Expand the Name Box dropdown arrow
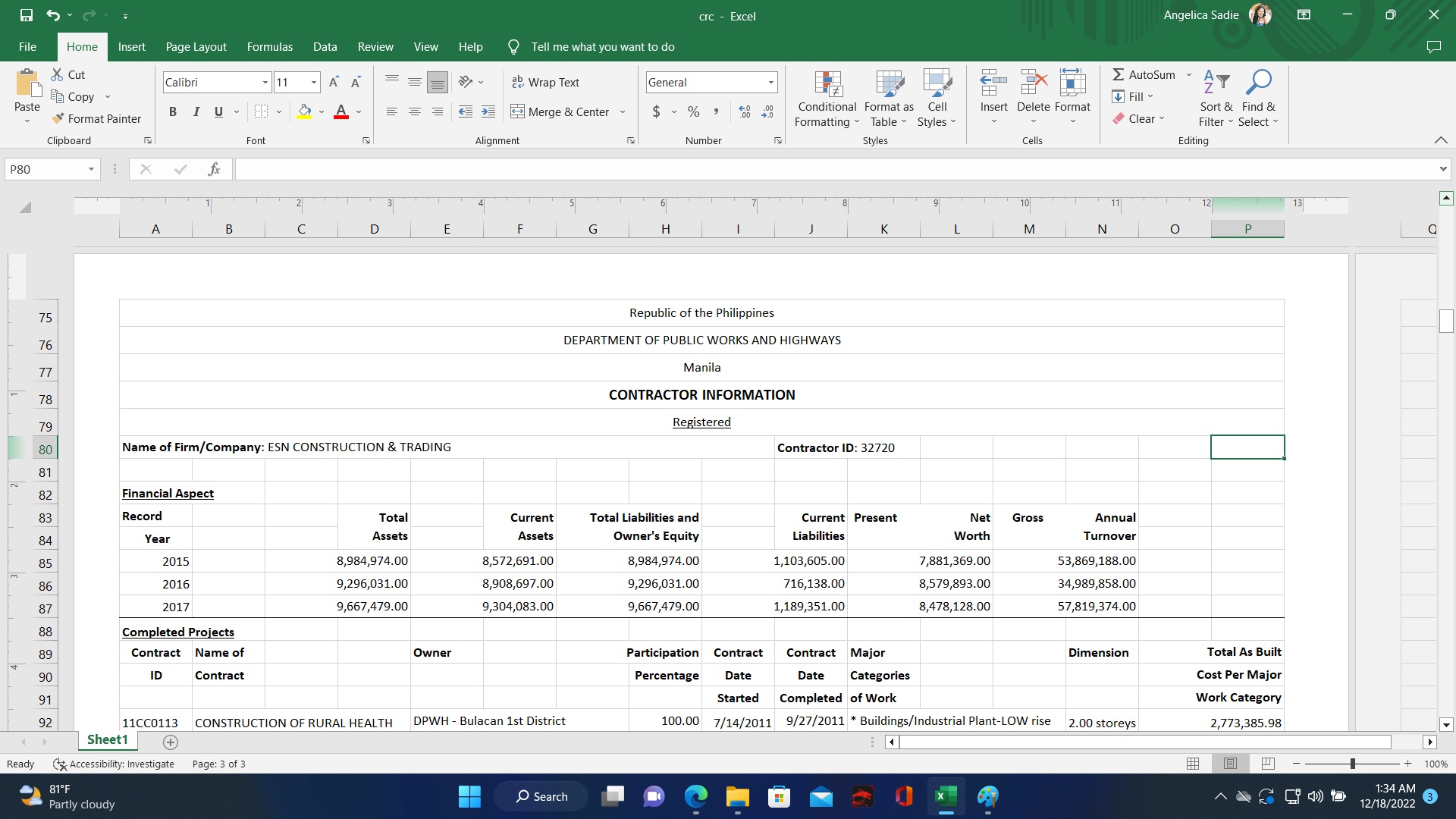The image size is (1456, 819). (x=91, y=169)
